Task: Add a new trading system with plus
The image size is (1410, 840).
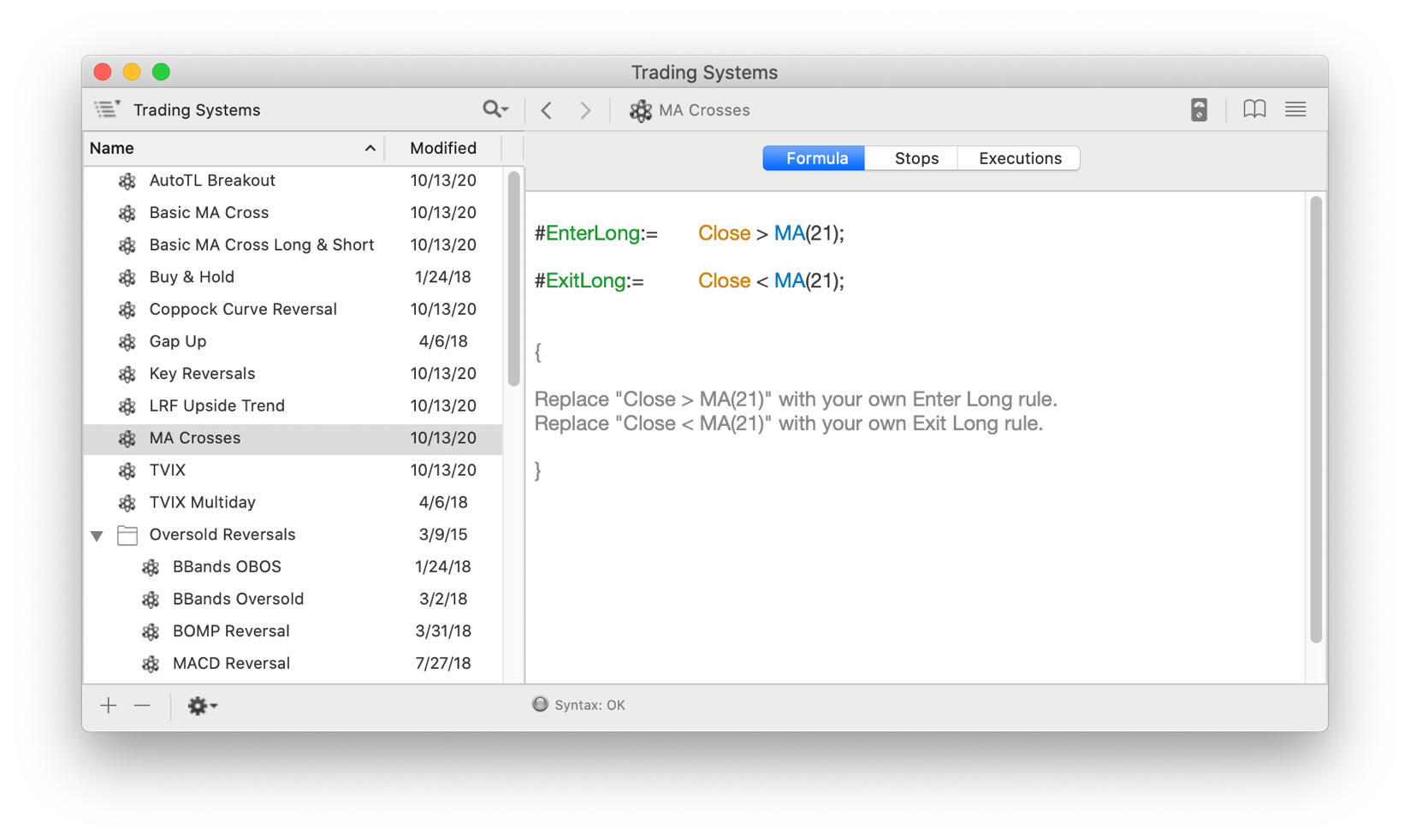Action: point(108,706)
